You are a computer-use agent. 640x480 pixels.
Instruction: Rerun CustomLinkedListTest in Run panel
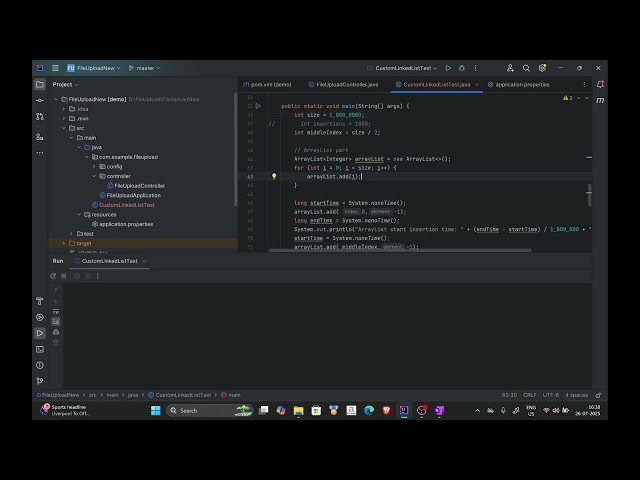tap(53, 276)
